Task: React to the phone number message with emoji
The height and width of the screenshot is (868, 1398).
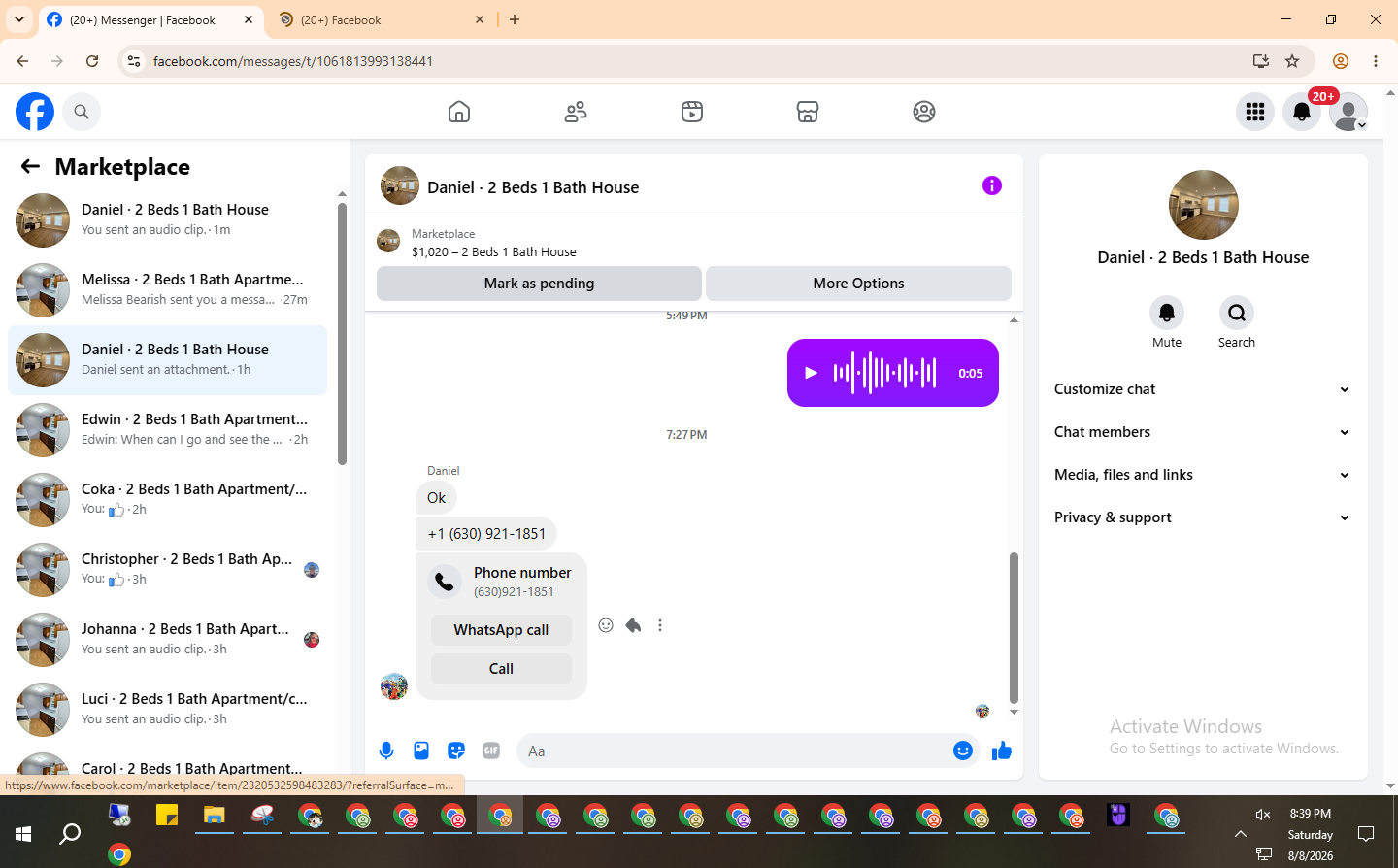Action: point(606,625)
